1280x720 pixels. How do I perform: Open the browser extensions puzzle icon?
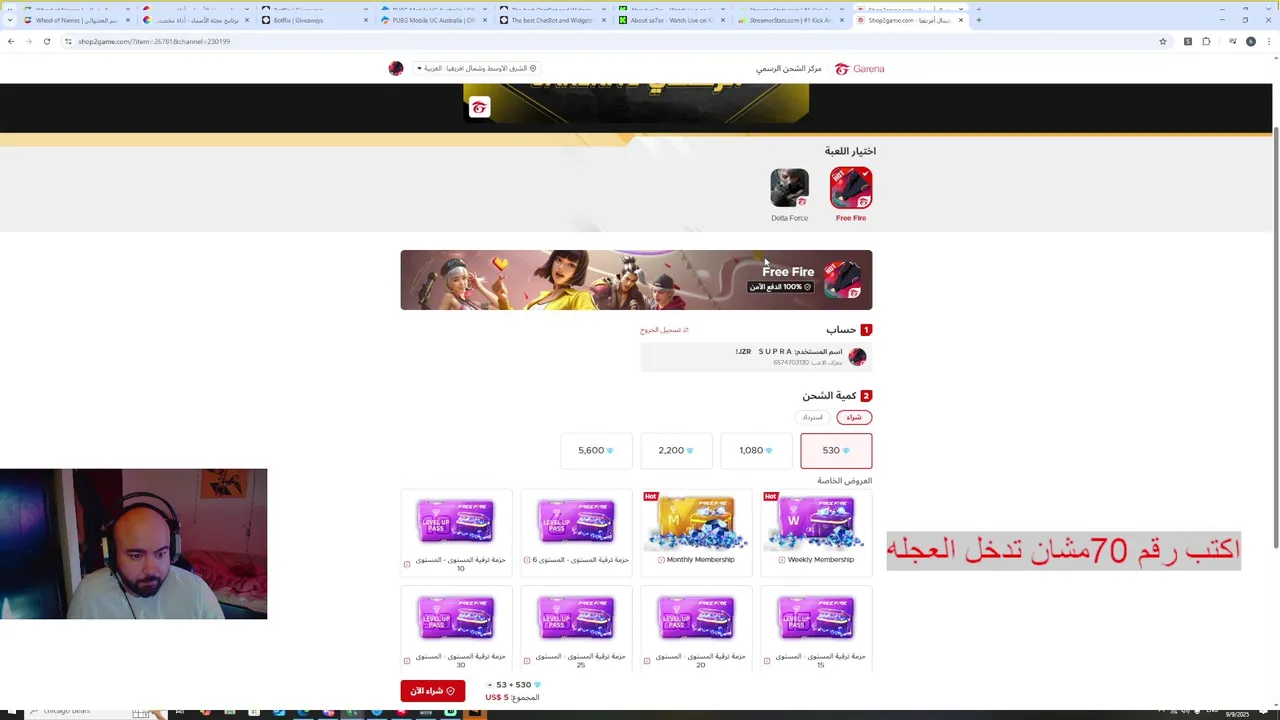point(1206,42)
